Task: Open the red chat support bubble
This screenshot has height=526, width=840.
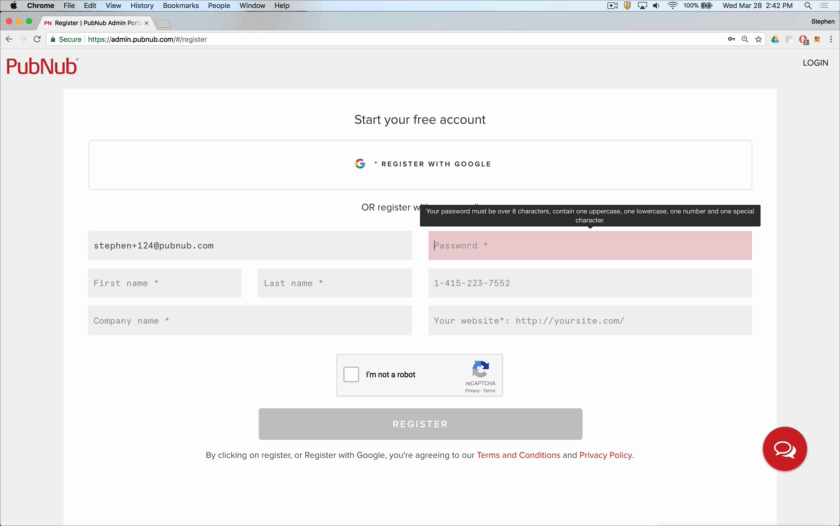Action: [x=784, y=449]
